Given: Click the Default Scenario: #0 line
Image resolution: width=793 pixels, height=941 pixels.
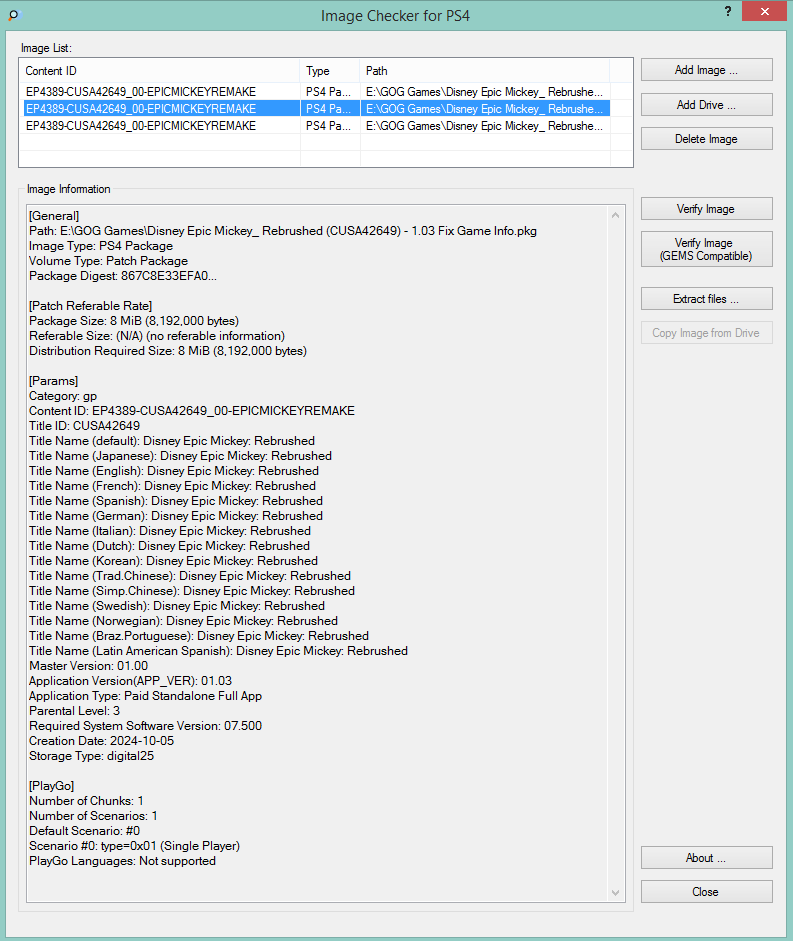Looking at the screenshot, I should (x=85, y=831).
